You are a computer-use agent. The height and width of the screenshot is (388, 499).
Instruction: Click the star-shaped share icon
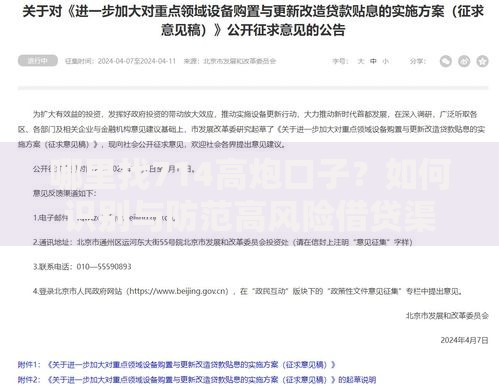pyautogui.click(x=482, y=61)
